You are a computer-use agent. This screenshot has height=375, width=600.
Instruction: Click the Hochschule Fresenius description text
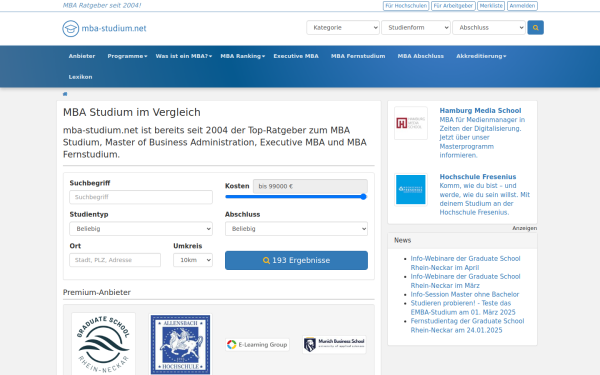[x=484, y=199]
